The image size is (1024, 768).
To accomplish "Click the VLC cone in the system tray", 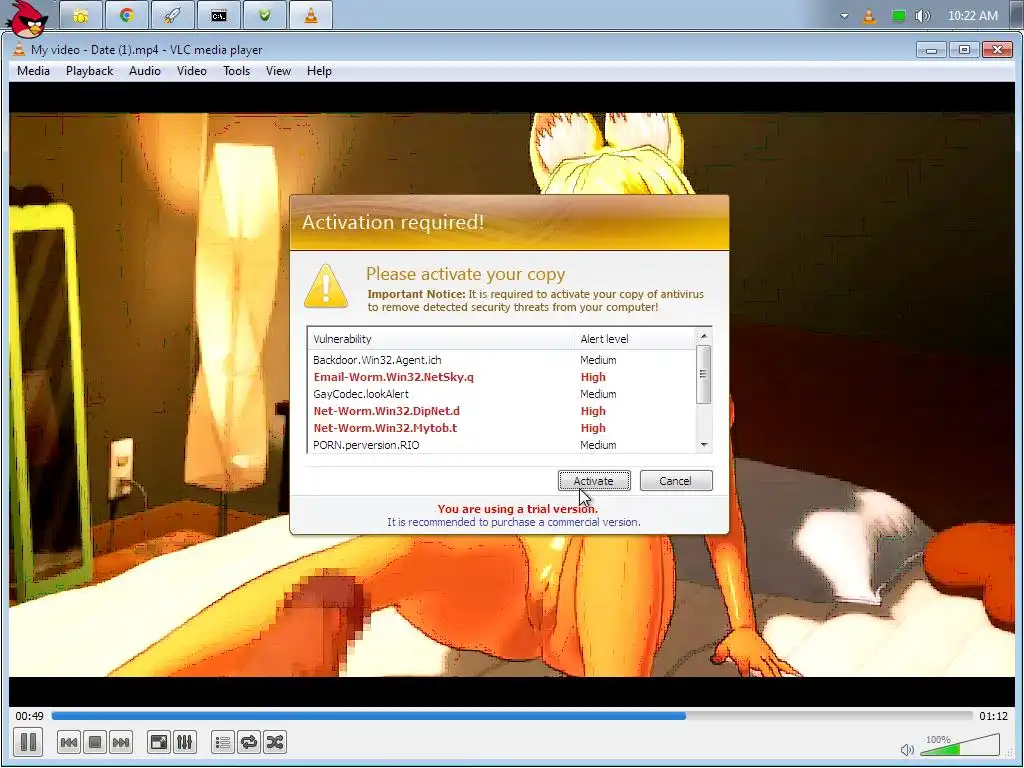I will [x=869, y=16].
